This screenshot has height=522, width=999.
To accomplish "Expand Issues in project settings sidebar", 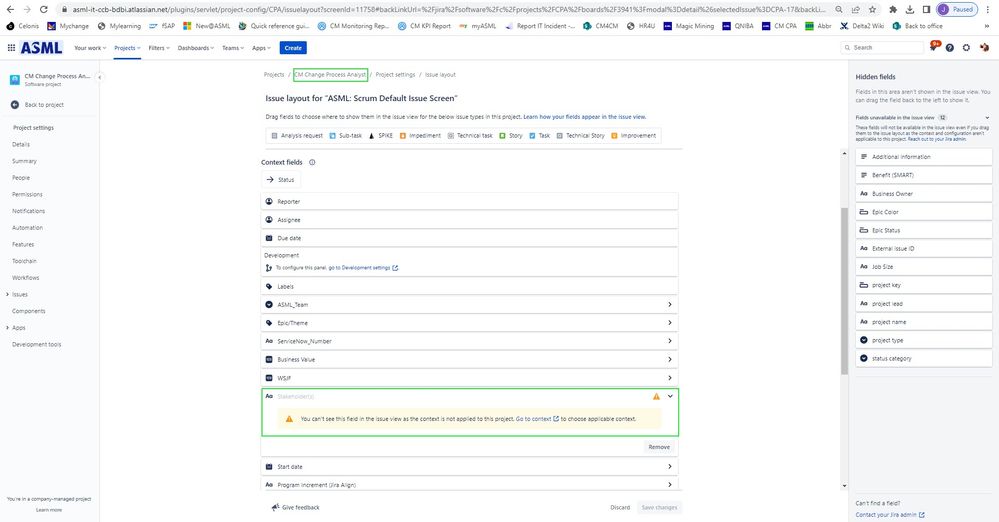I will (x=8, y=294).
